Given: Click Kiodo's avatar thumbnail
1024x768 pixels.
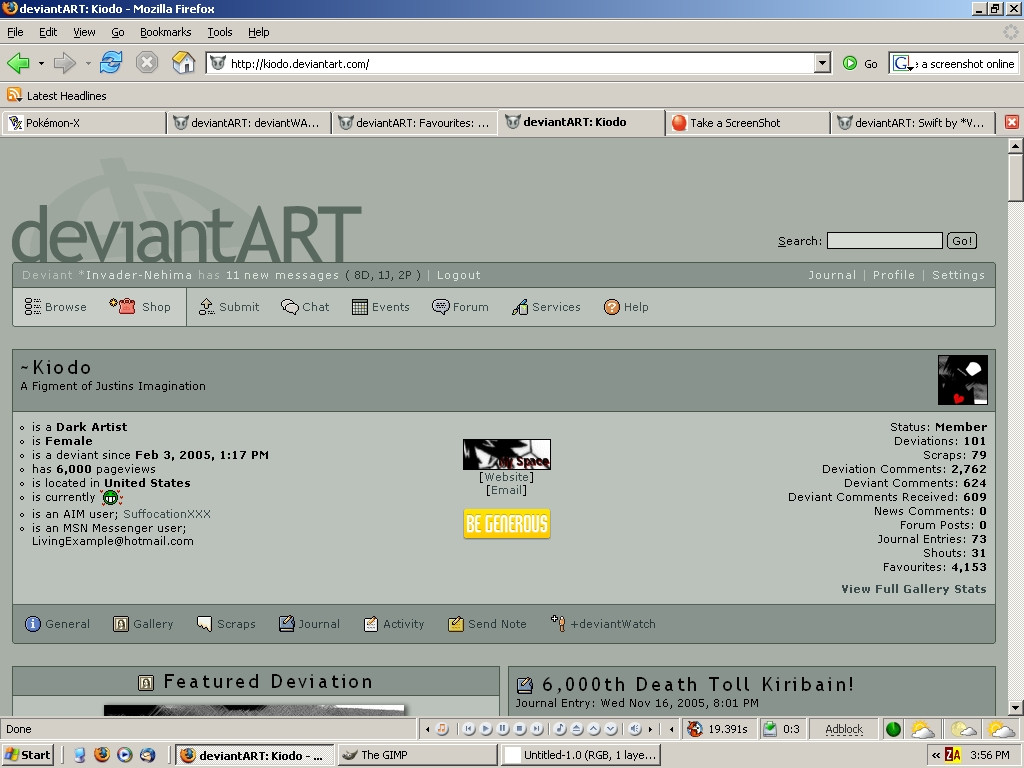Looking at the screenshot, I should tap(963, 380).
